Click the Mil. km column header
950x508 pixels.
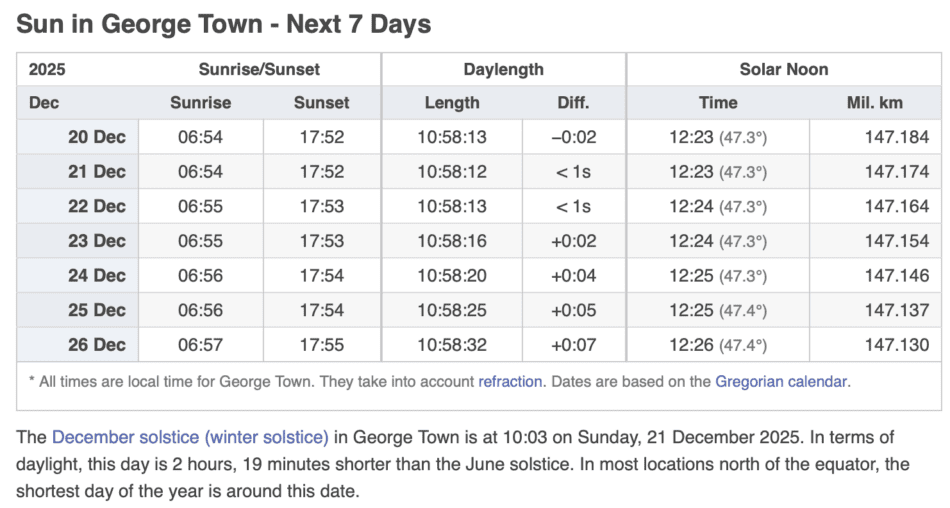pyautogui.click(x=874, y=102)
